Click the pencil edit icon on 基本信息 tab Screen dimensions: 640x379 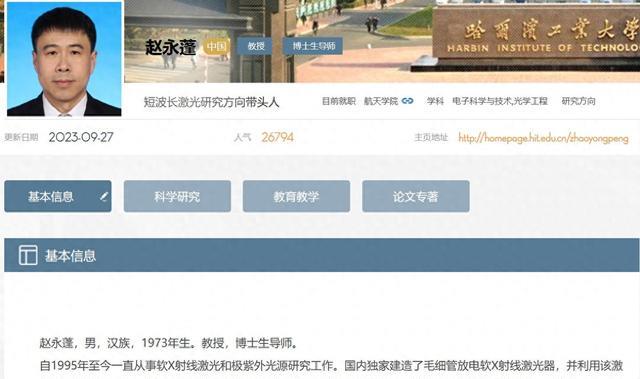pyautogui.click(x=104, y=196)
